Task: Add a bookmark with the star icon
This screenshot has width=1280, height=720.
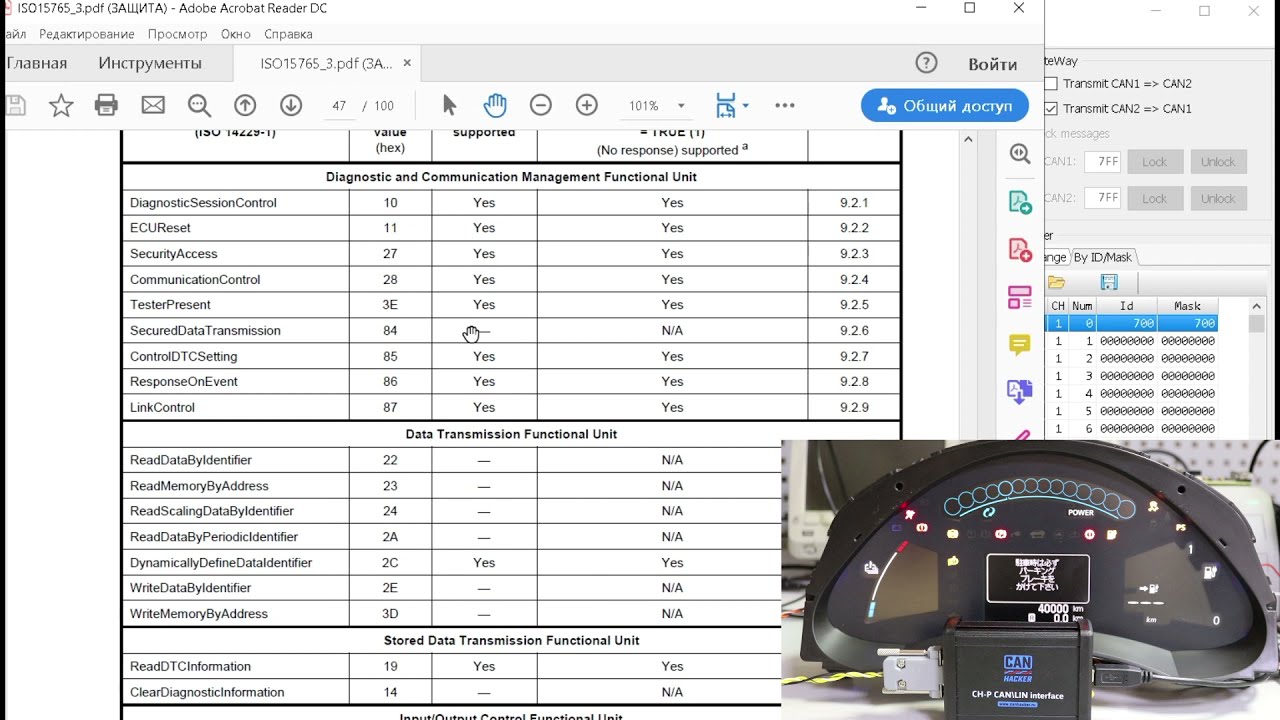Action: coord(61,105)
